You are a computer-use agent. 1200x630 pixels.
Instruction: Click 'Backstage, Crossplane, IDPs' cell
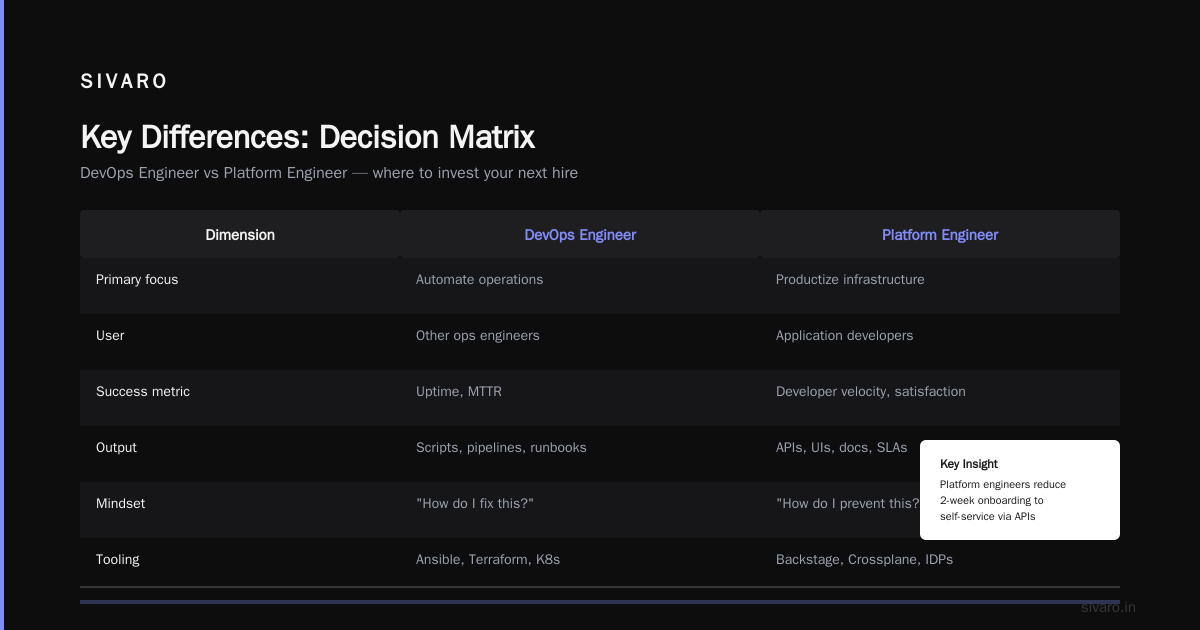pyautogui.click(x=864, y=560)
